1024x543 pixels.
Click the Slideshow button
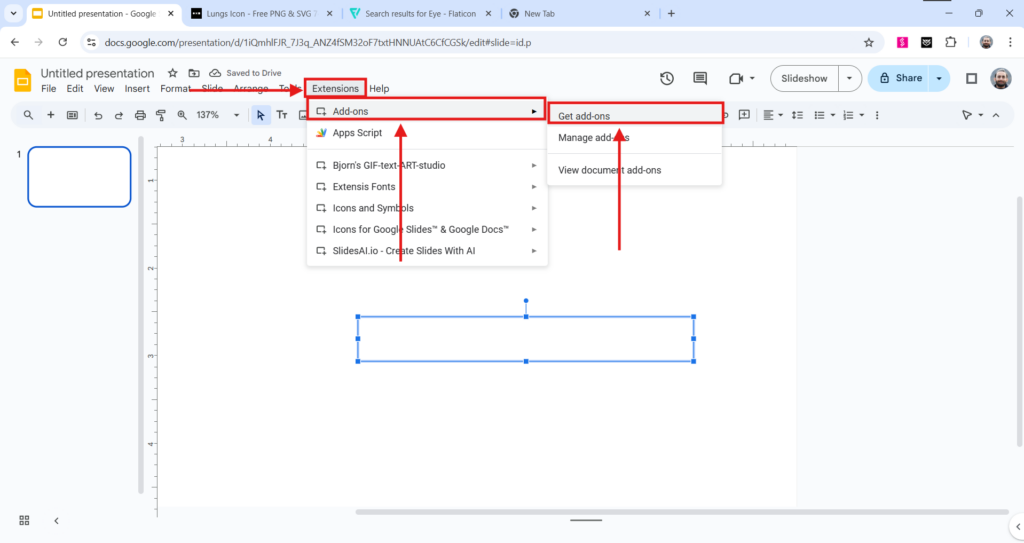tap(804, 78)
